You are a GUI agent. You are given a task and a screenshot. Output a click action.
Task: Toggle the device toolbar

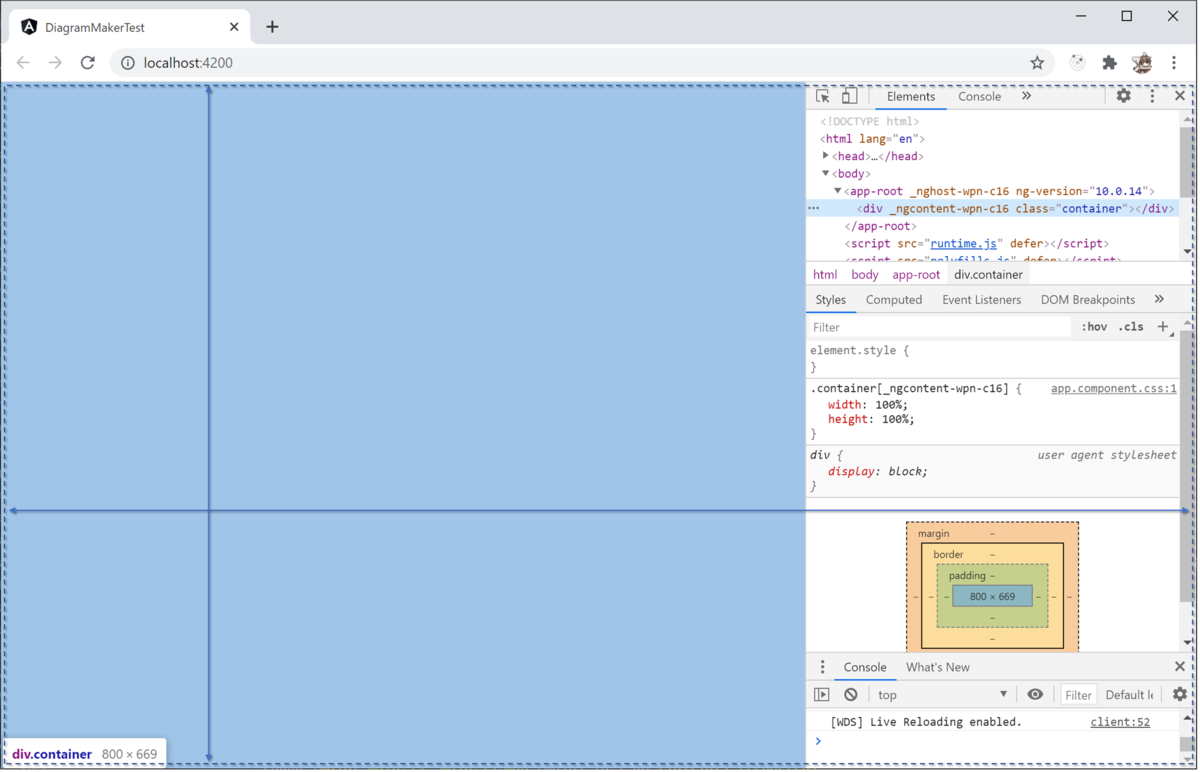pyautogui.click(x=849, y=97)
